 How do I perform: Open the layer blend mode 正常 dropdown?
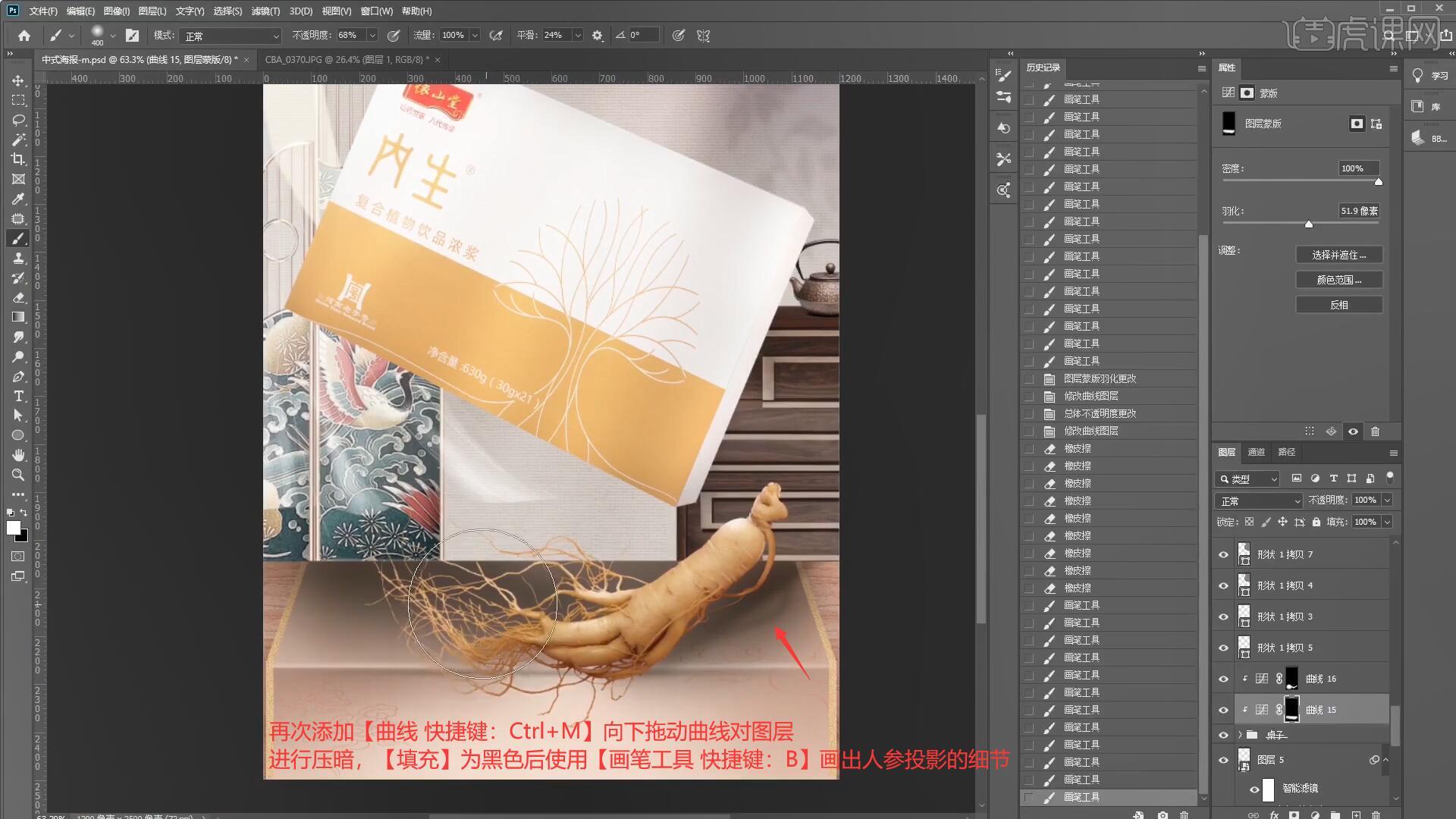pos(1258,500)
